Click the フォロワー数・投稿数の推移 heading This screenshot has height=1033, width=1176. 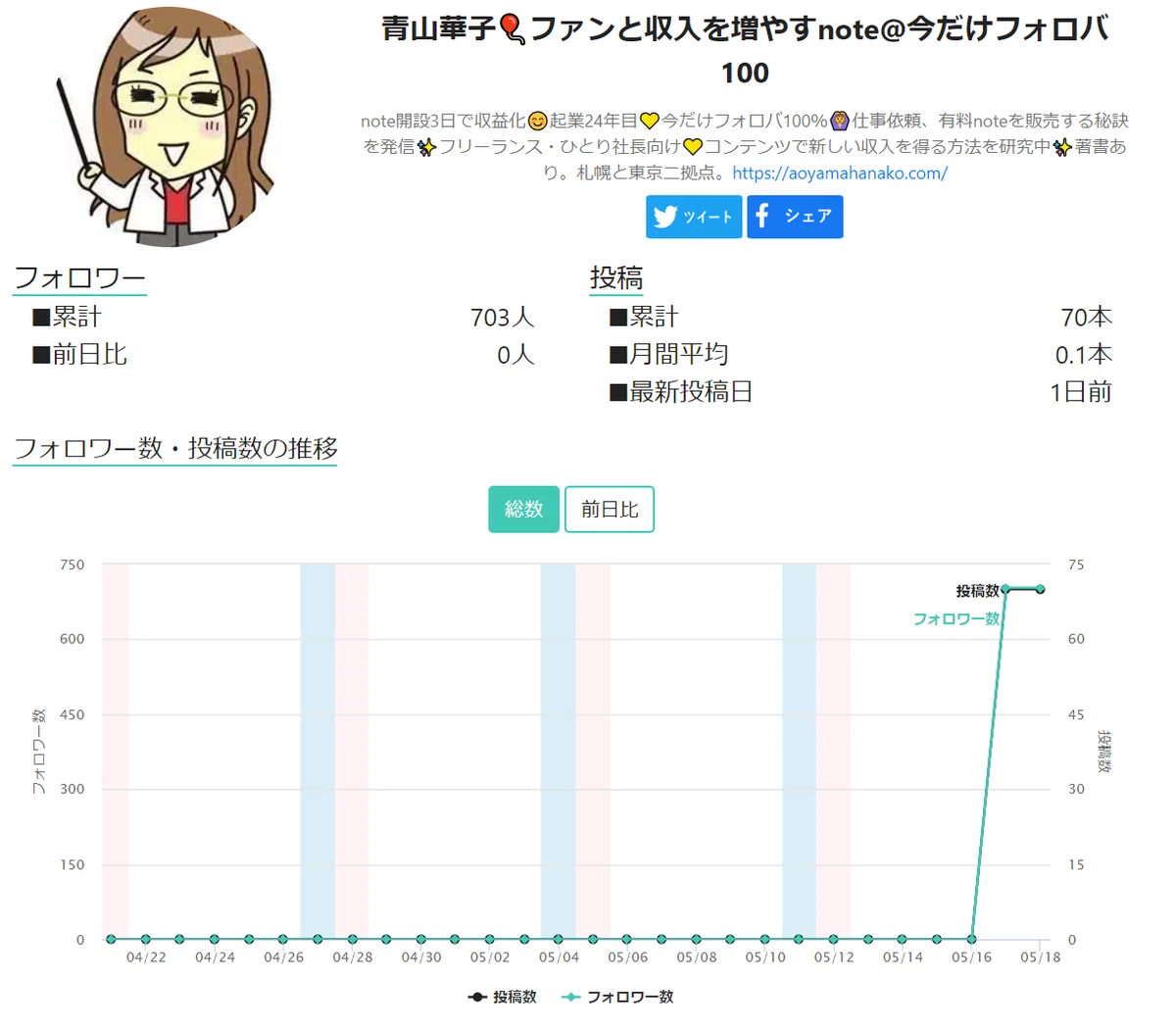coord(175,448)
